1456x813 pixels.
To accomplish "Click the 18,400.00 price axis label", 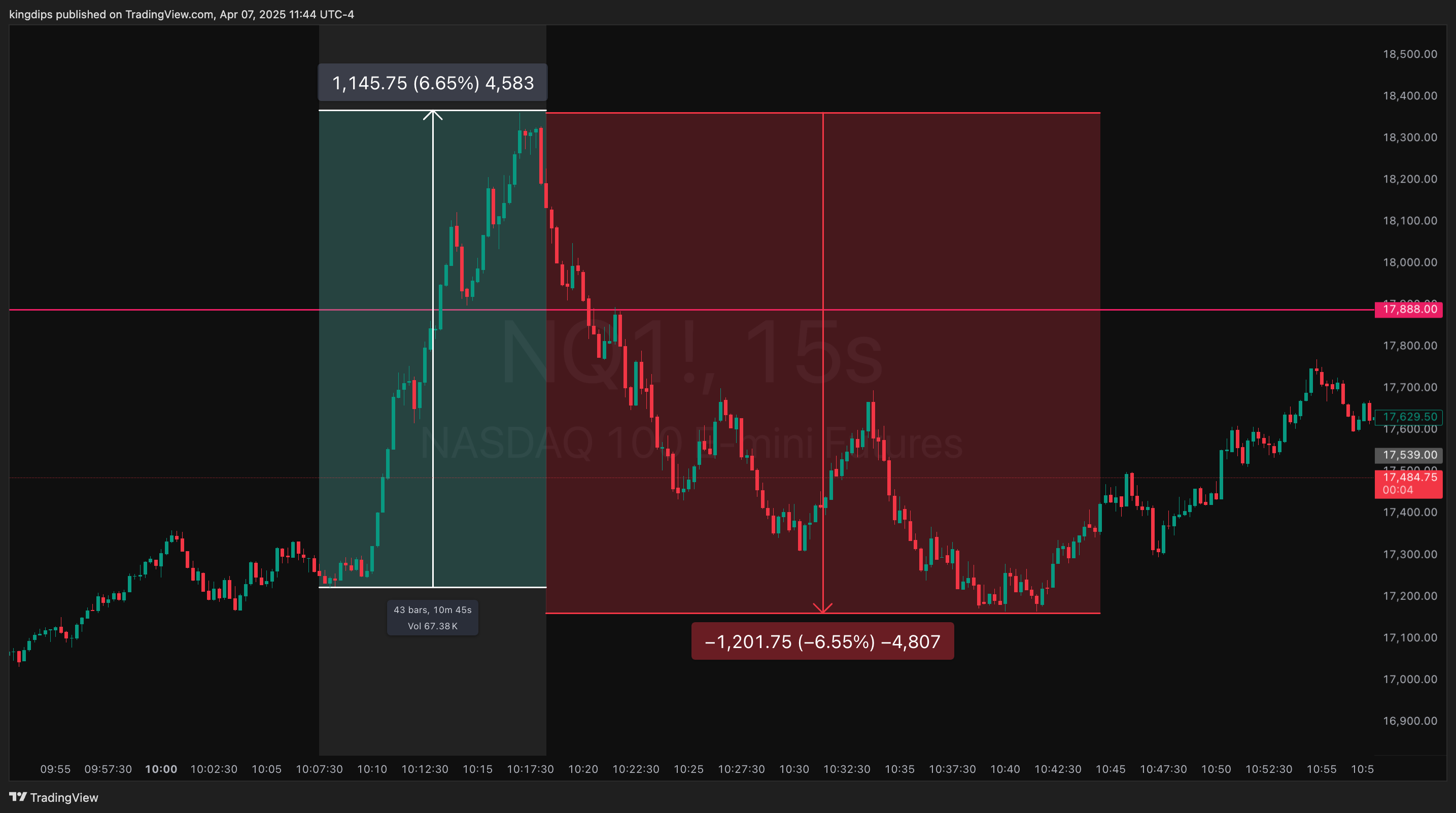I will pos(1410,95).
